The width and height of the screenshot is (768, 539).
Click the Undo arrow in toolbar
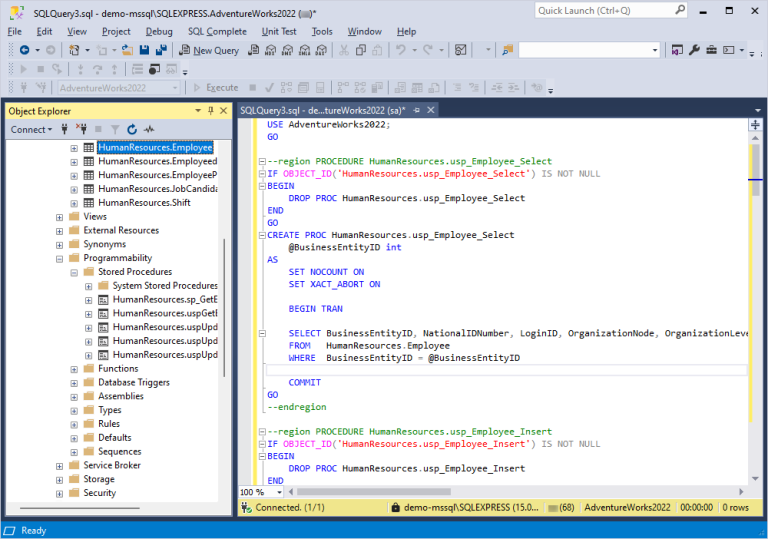[401, 50]
